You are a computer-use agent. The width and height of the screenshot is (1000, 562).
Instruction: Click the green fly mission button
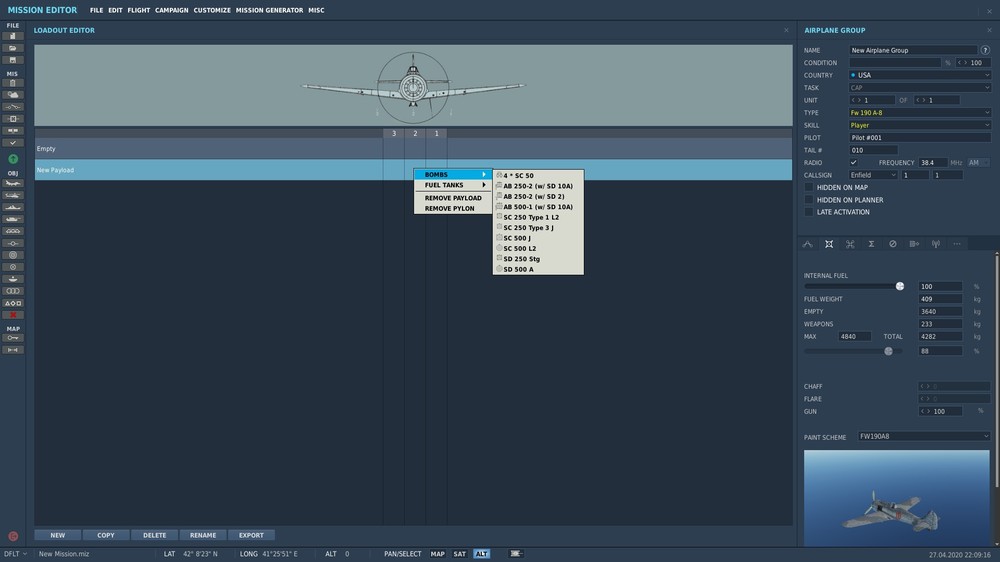click(x=13, y=159)
